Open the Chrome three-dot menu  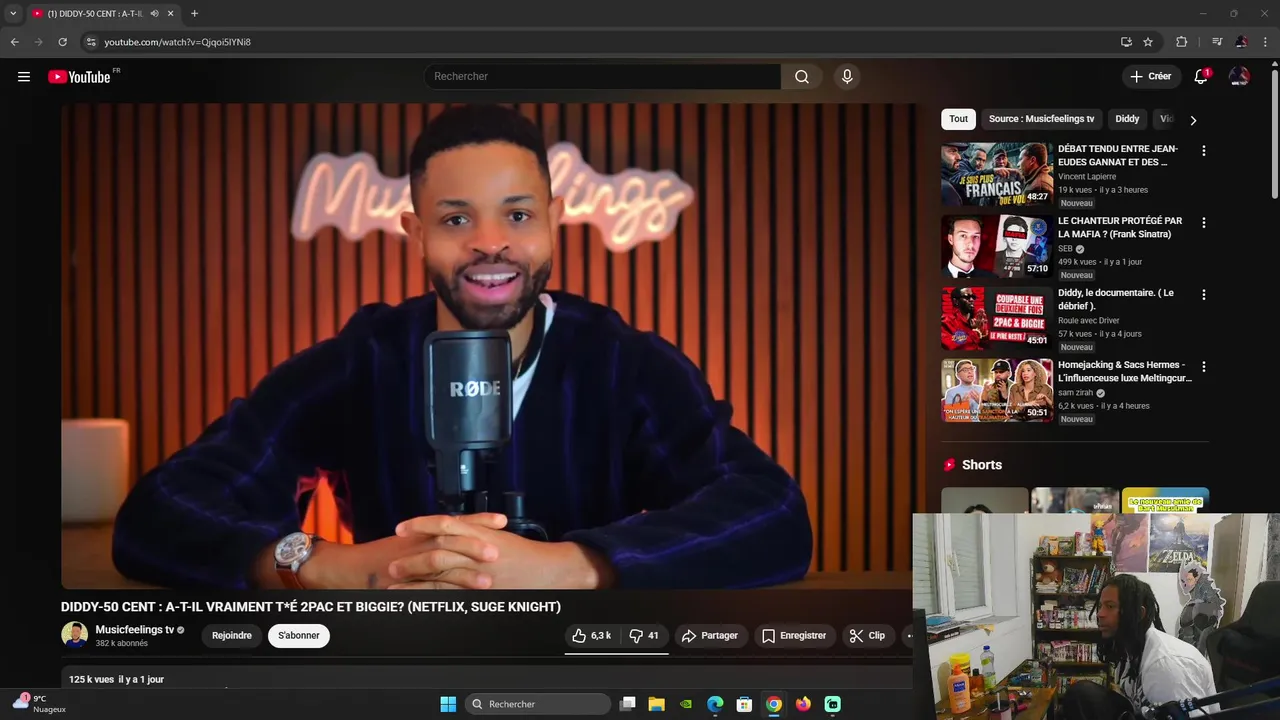[1266, 42]
